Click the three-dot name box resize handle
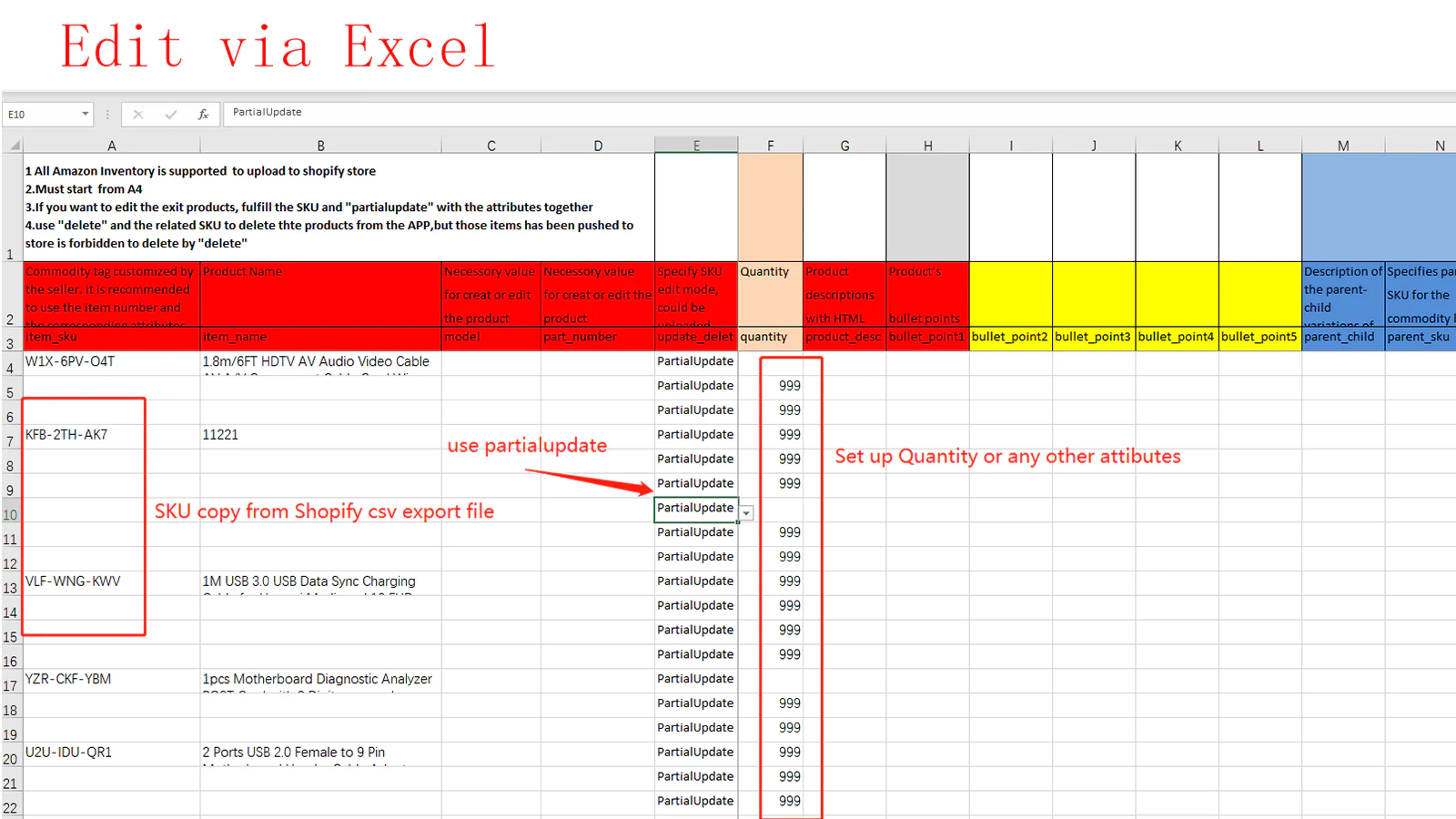Viewport: 1456px width, 819px height. click(107, 115)
